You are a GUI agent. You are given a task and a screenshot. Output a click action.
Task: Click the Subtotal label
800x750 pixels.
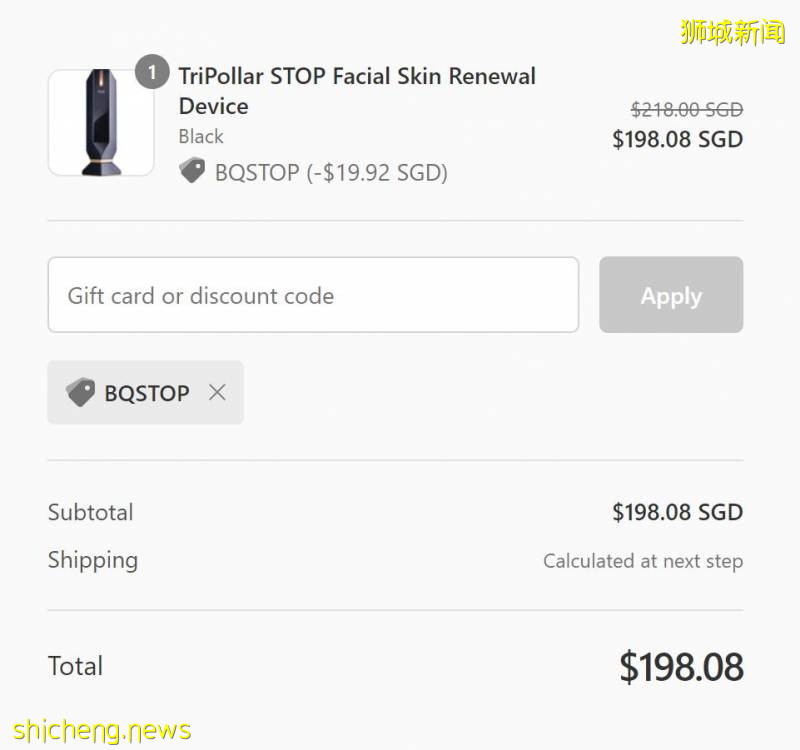click(90, 512)
